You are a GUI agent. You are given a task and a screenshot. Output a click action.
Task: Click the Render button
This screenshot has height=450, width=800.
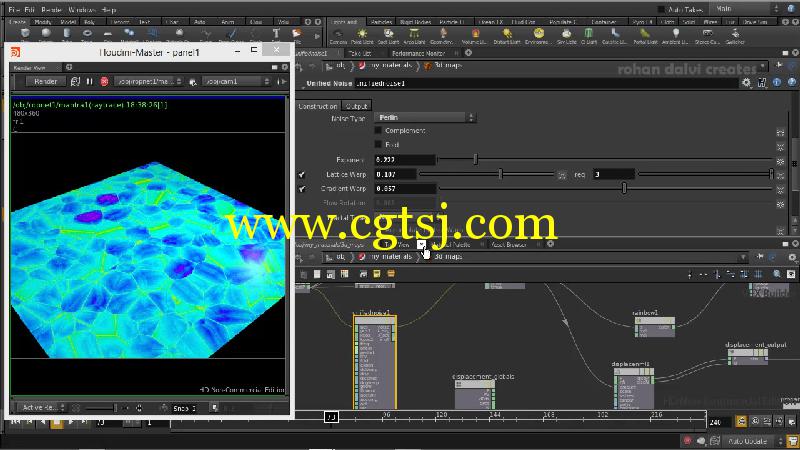pos(45,81)
